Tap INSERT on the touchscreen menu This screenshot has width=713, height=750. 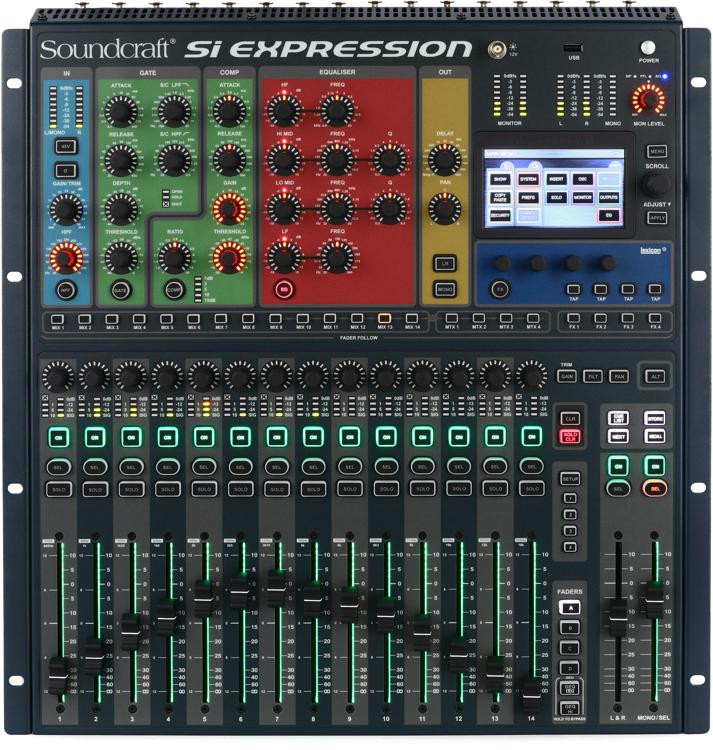click(556, 179)
